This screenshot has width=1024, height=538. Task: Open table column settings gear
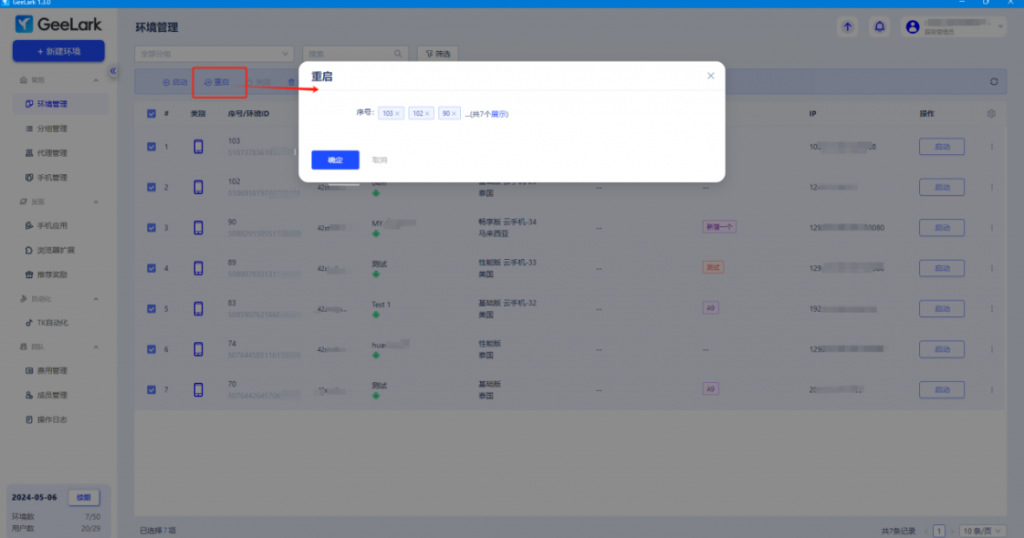click(x=991, y=114)
